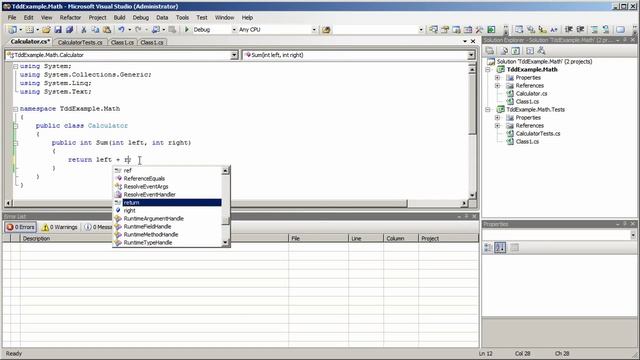
Task: Click the Copy toolbar icon
Action: click(95, 29)
